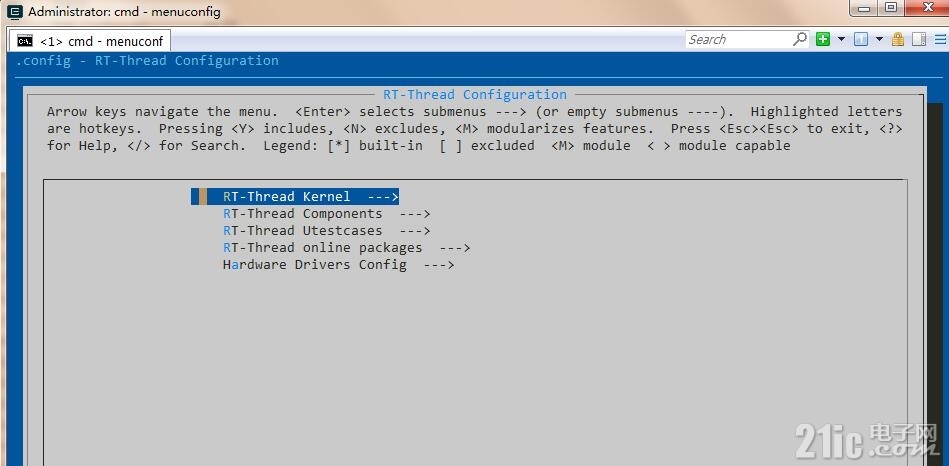Click the '.config - RT-Thread Configuration' header text
The width and height of the screenshot is (949, 466).
pyautogui.click(x=147, y=61)
